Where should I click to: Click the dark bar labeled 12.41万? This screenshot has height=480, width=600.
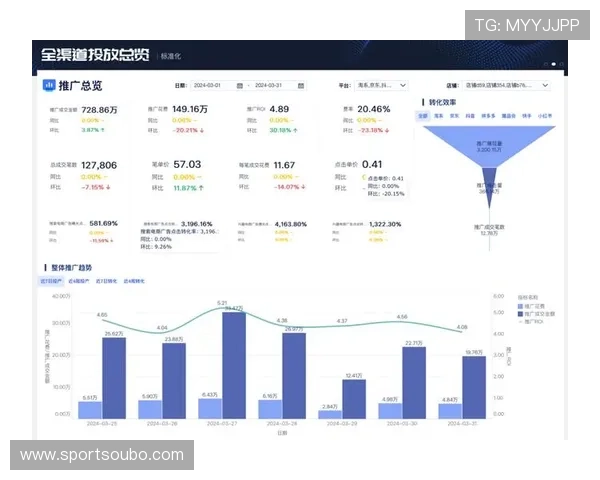[354, 399]
